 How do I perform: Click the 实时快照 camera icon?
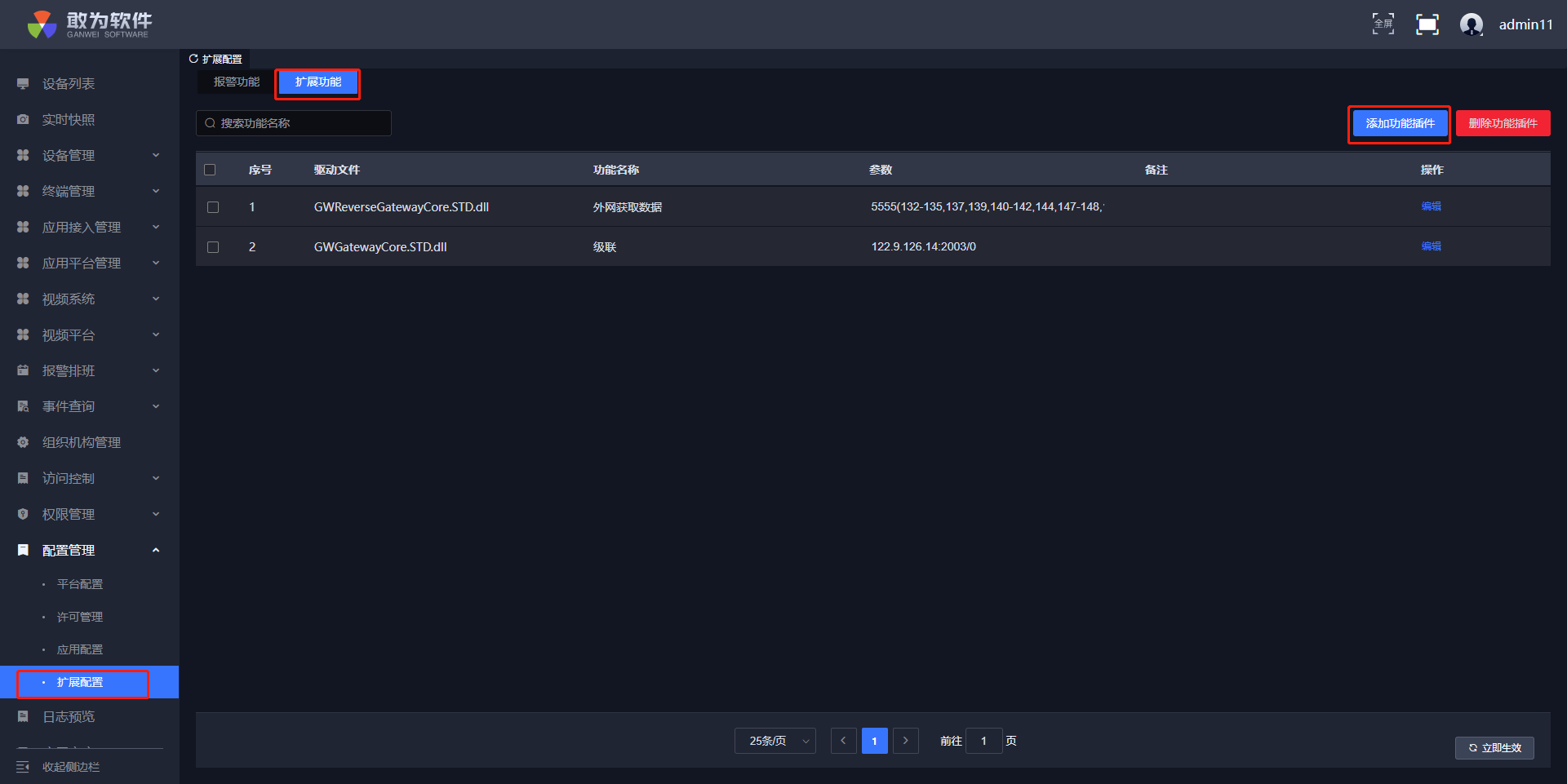coord(23,120)
